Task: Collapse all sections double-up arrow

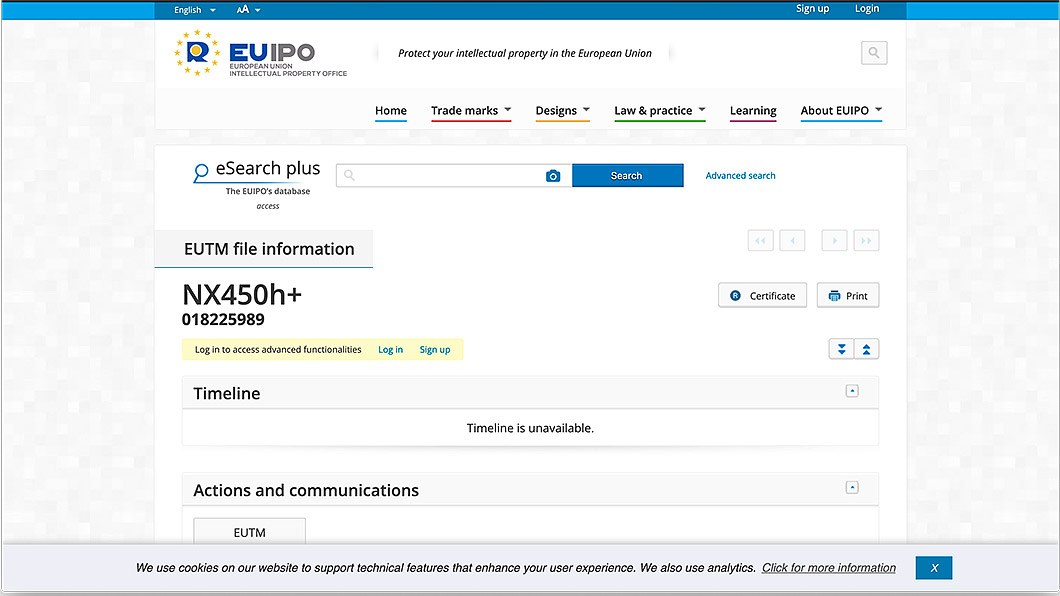Action: [x=867, y=349]
